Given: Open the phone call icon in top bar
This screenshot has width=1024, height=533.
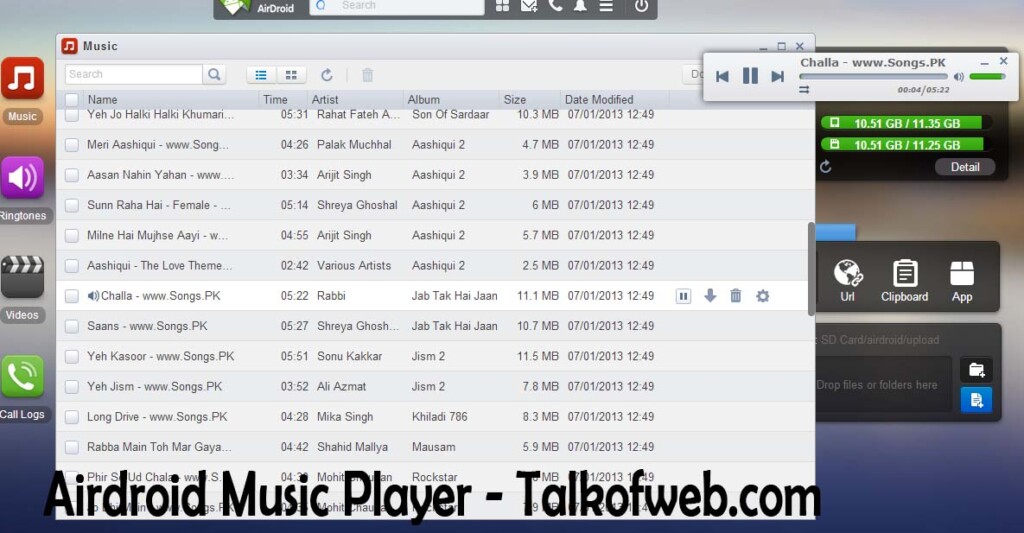Looking at the screenshot, I should tap(555, 6).
